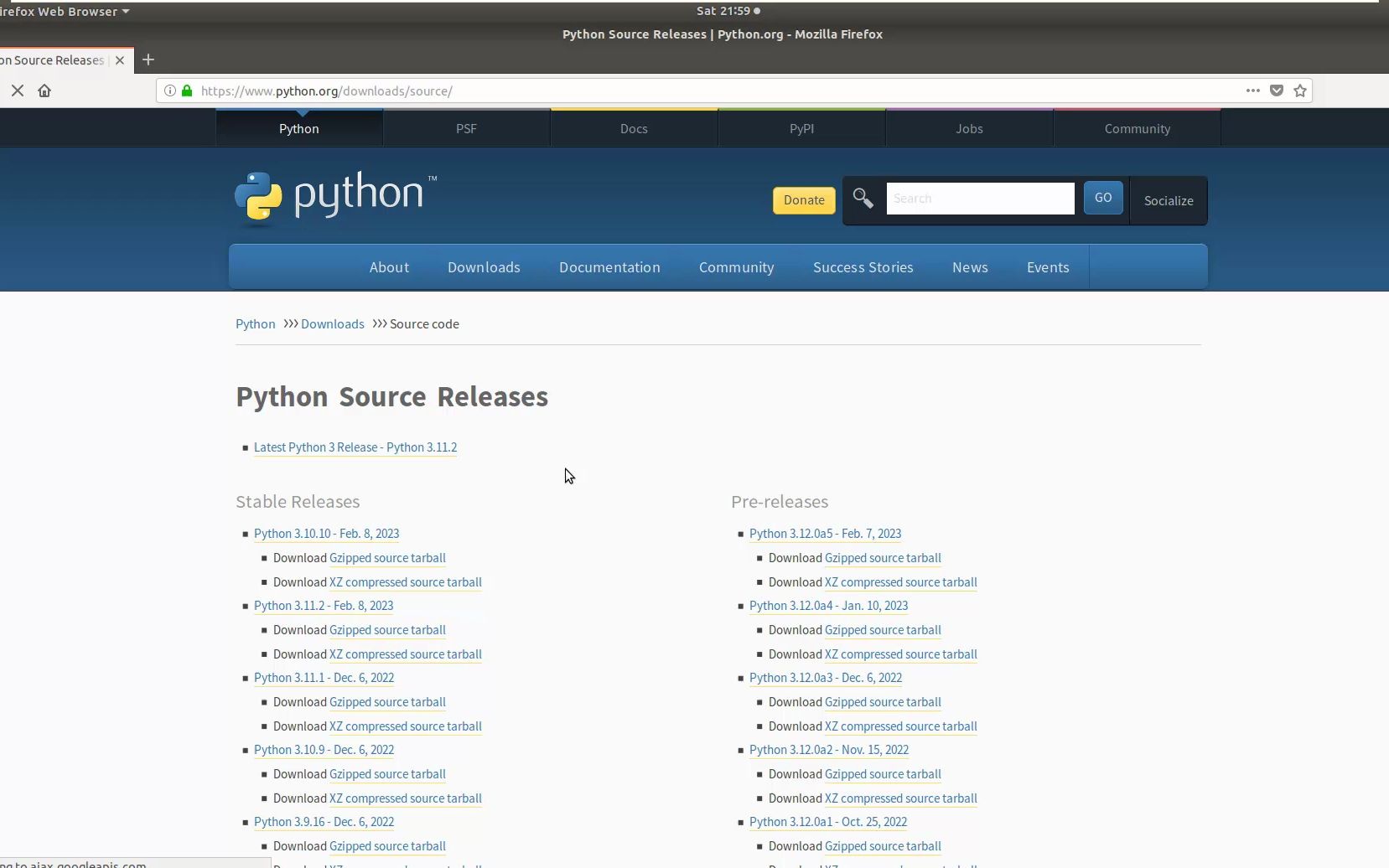Click the Downloads breadcrumb link
The width and height of the screenshot is (1389, 868).
tap(332, 324)
